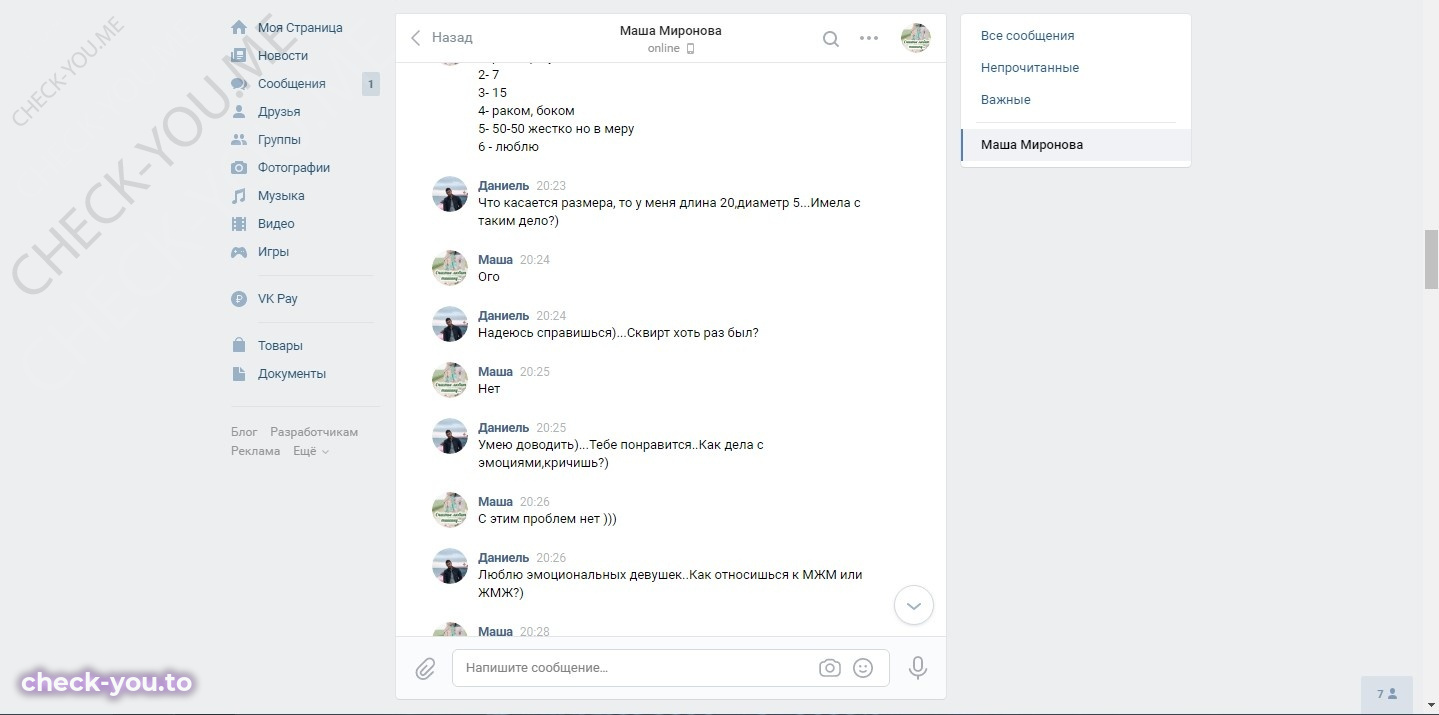Open the Реклама footer link
The height and width of the screenshot is (715, 1439).
coord(256,451)
